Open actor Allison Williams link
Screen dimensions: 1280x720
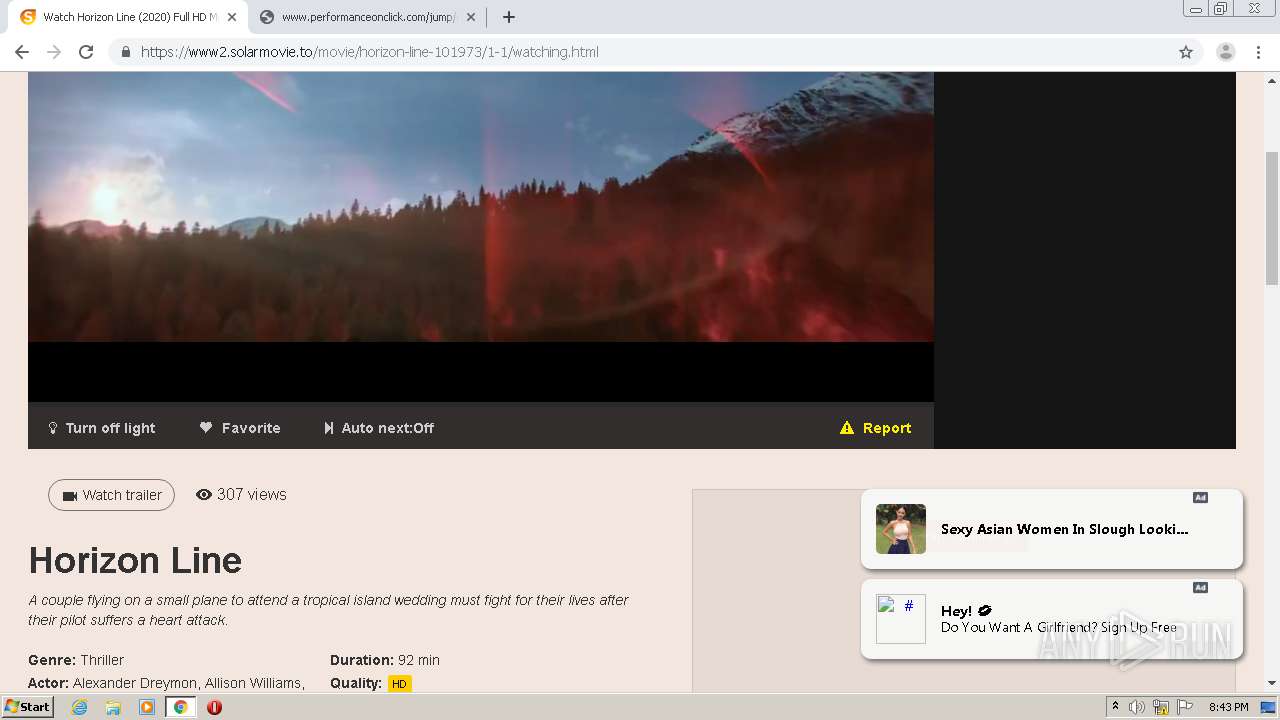coord(253,683)
